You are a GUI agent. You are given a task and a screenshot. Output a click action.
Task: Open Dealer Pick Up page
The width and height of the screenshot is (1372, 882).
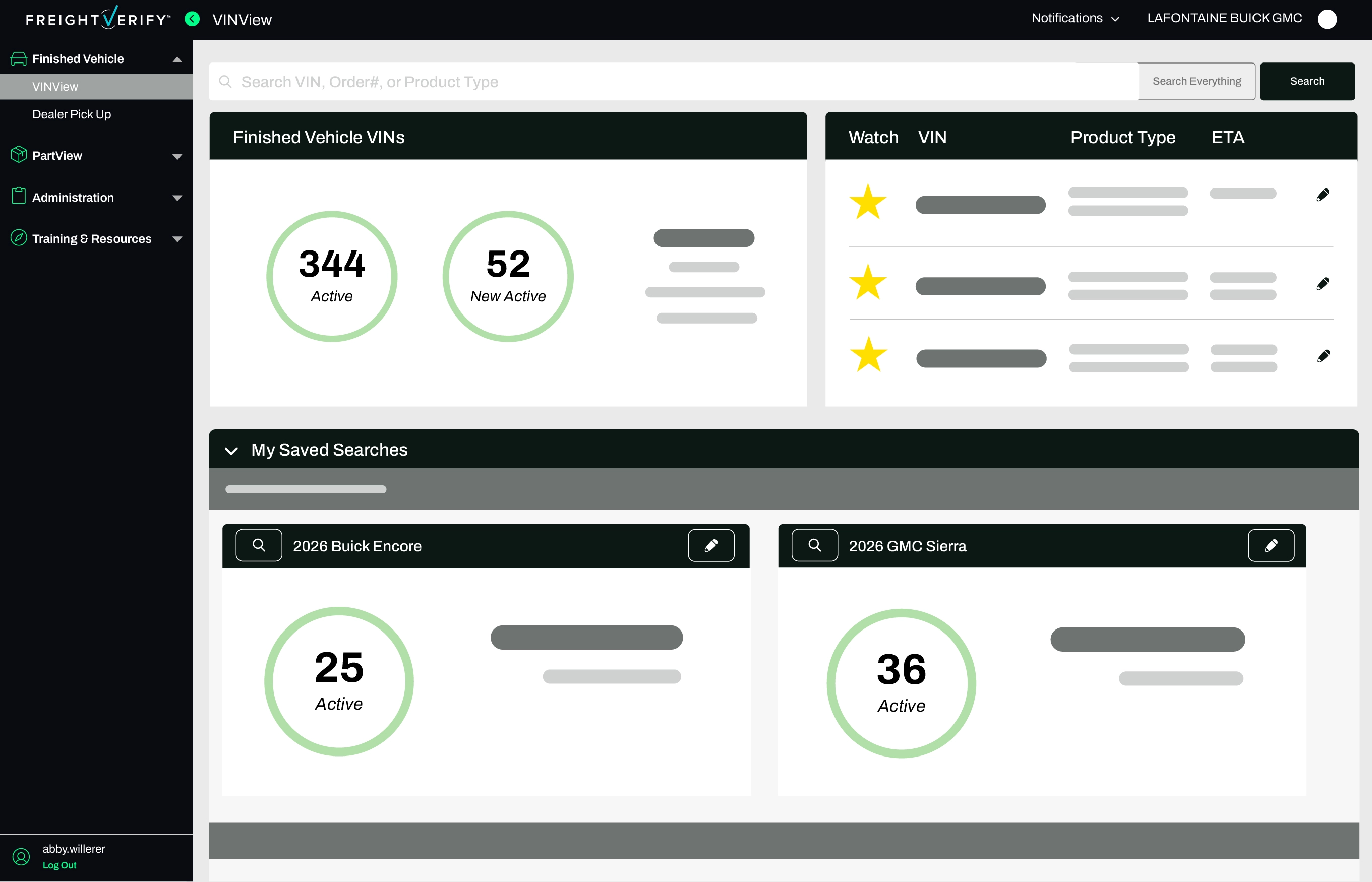(72, 114)
